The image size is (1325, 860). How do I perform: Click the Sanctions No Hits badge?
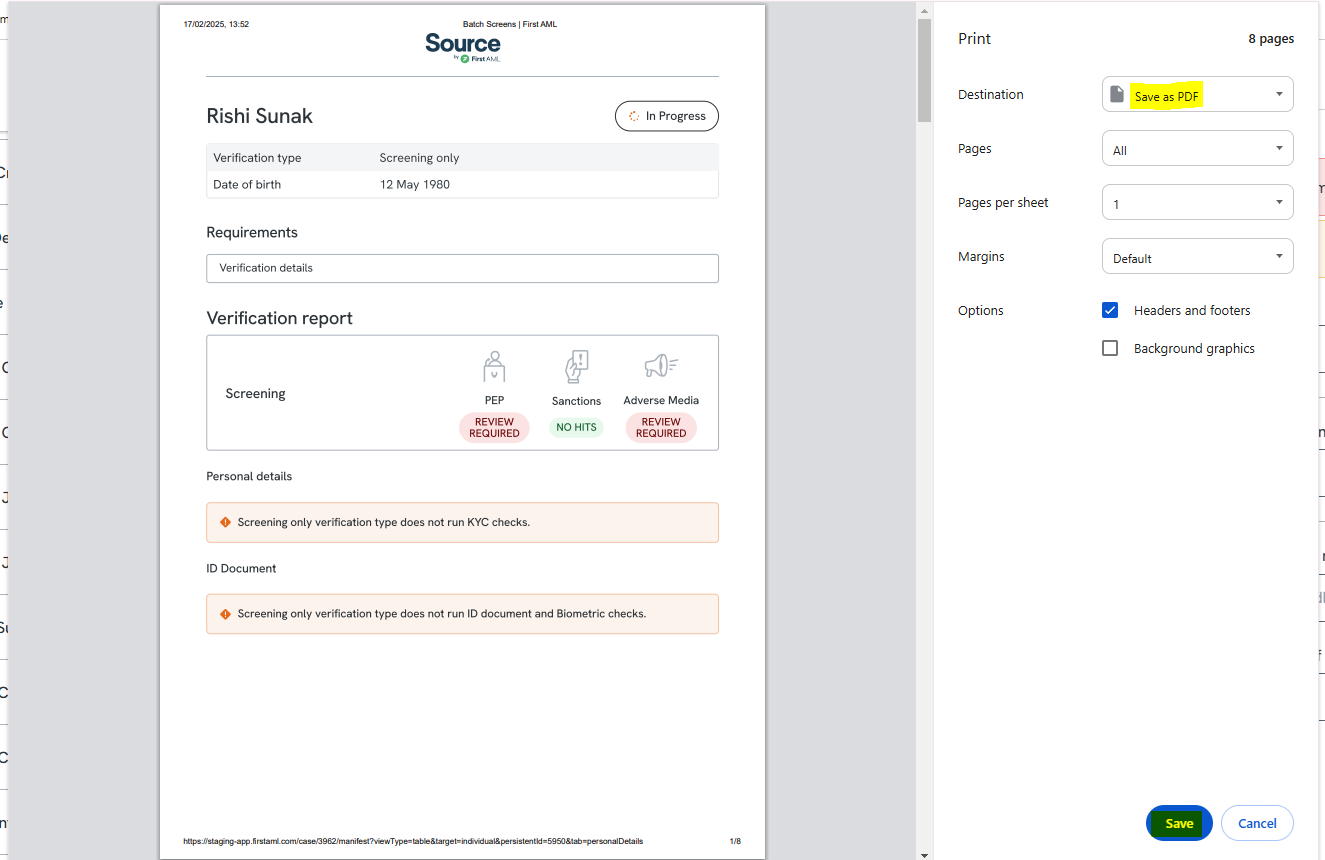577,427
